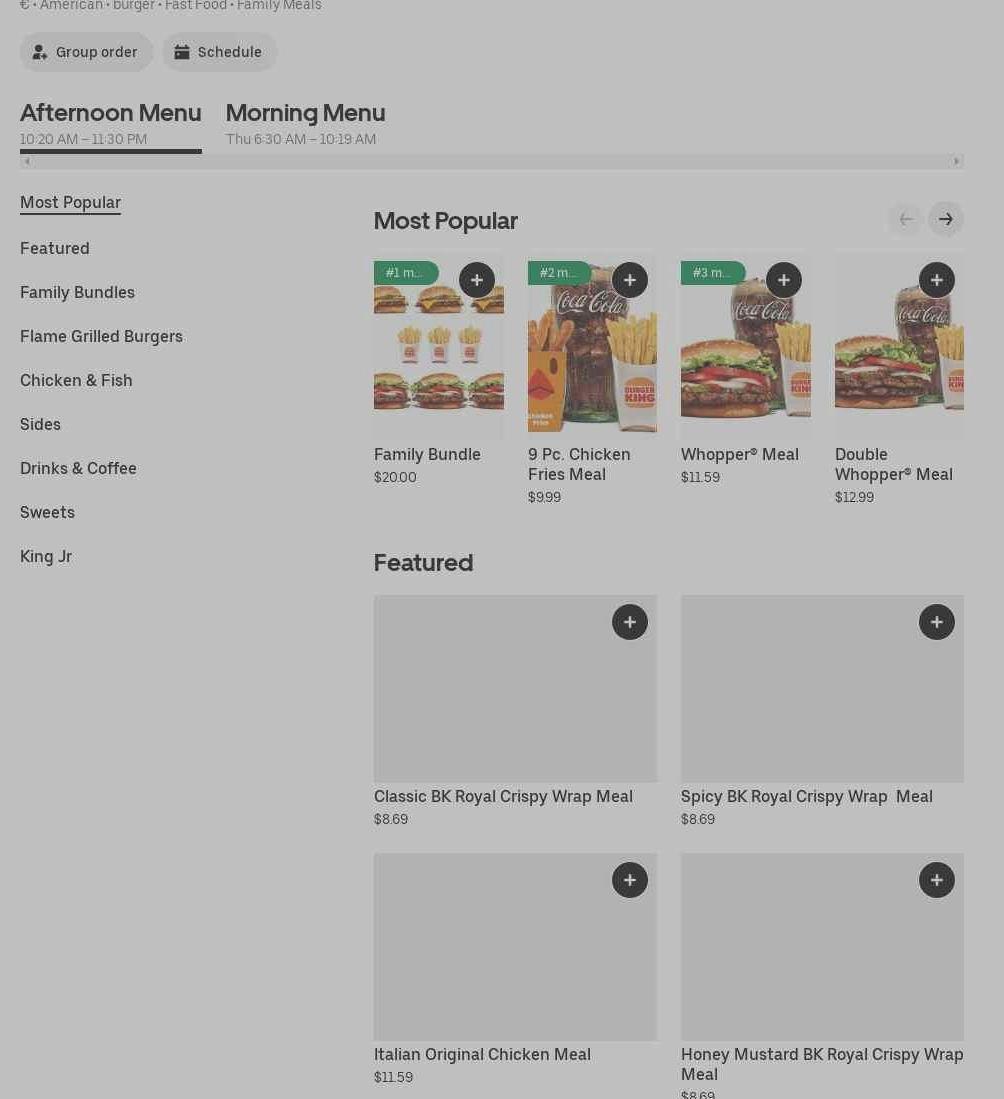Add 9 Pc. Chicken Fries Meal via plus icon

pyautogui.click(x=629, y=280)
